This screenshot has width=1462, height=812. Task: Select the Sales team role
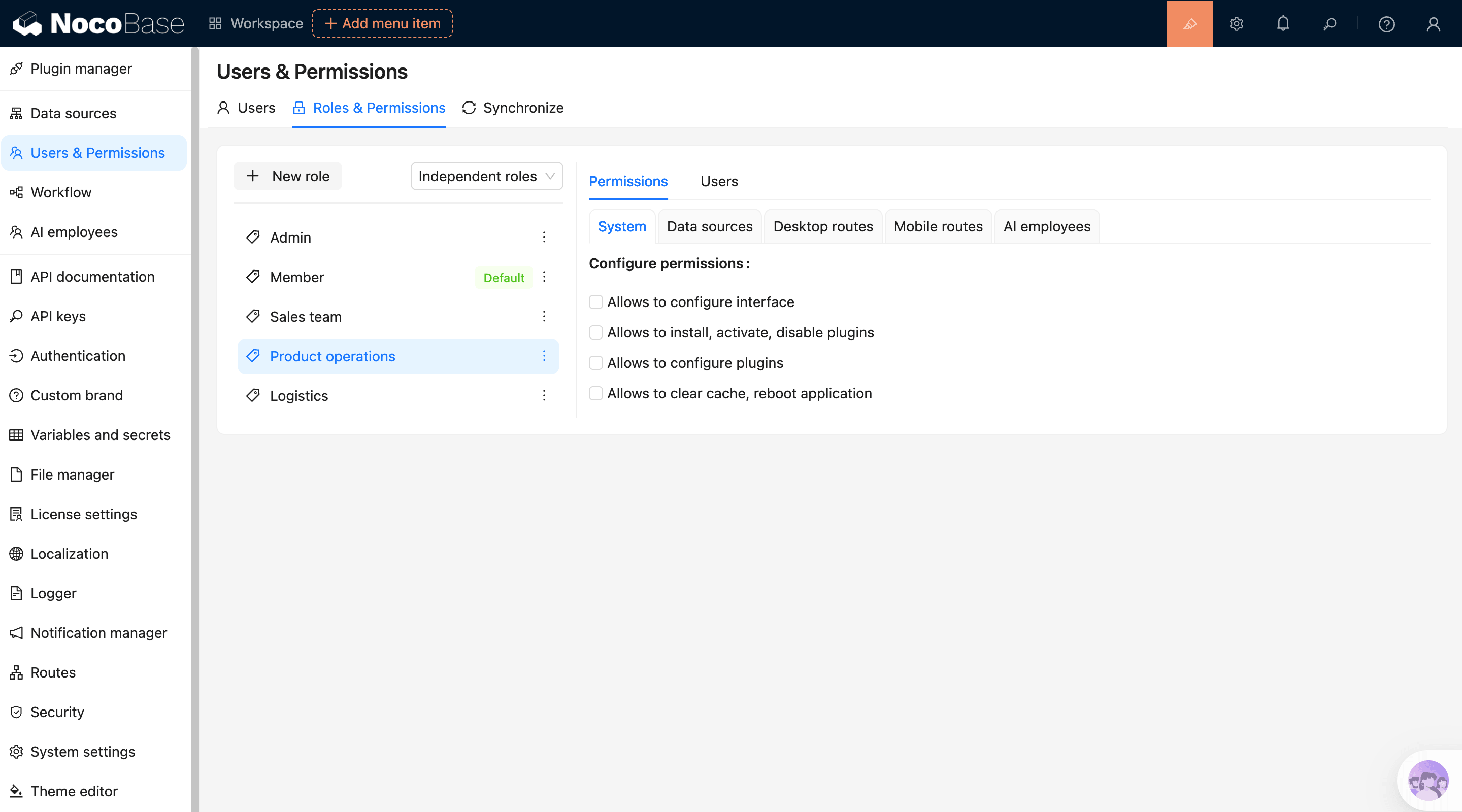(x=305, y=317)
